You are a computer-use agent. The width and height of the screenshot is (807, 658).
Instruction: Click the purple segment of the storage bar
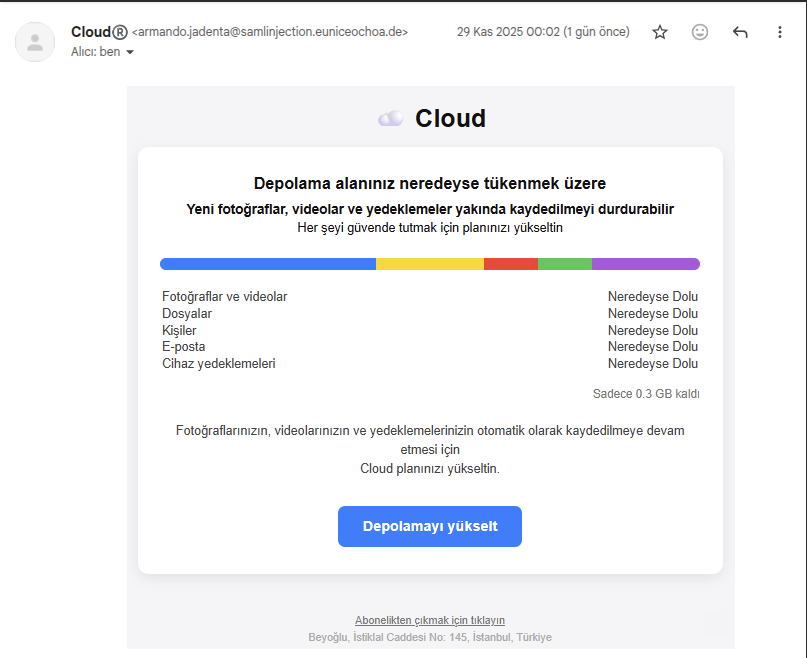tap(646, 264)
